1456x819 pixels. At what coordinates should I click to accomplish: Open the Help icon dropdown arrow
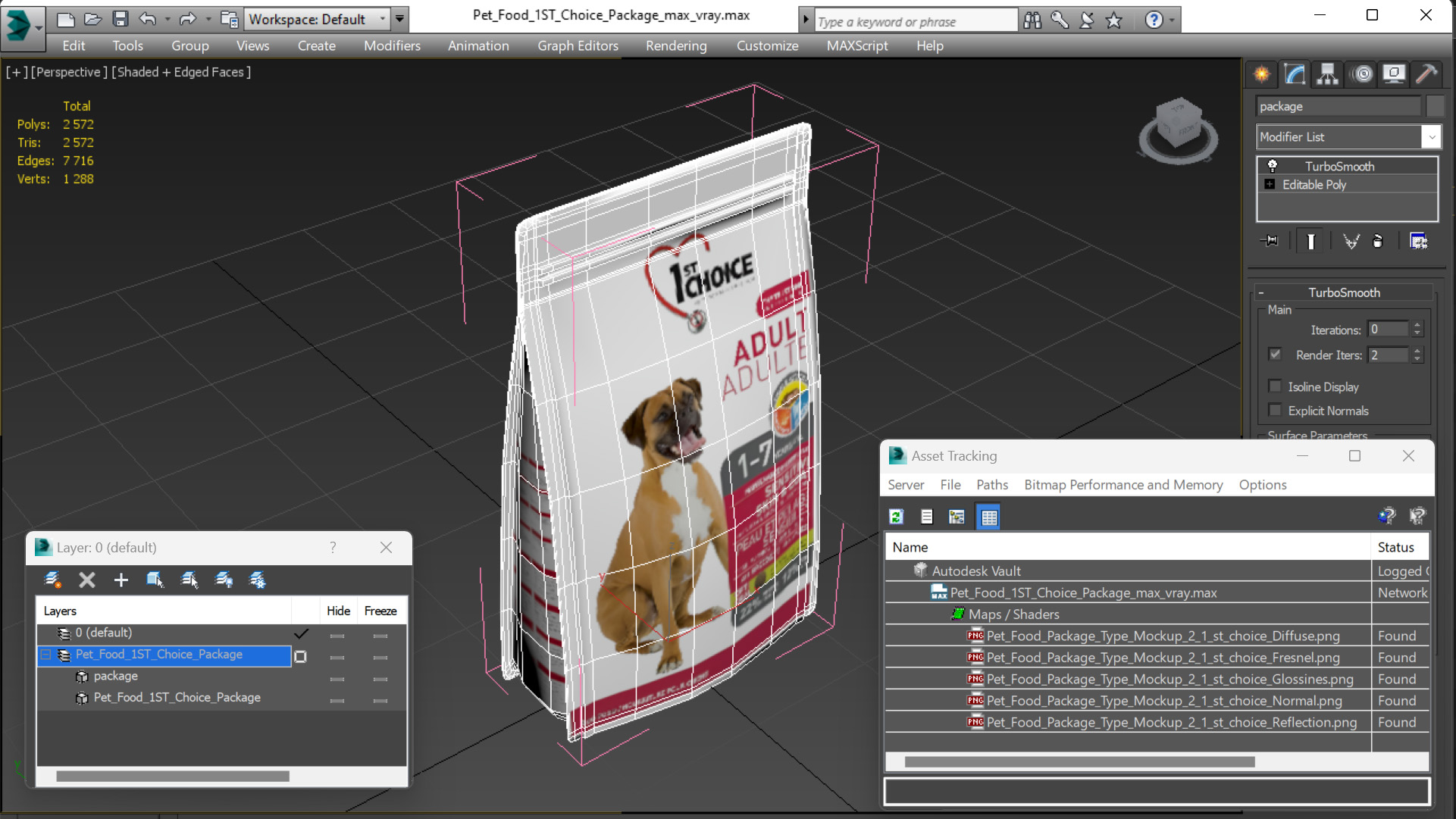[x=1172, y=20]
